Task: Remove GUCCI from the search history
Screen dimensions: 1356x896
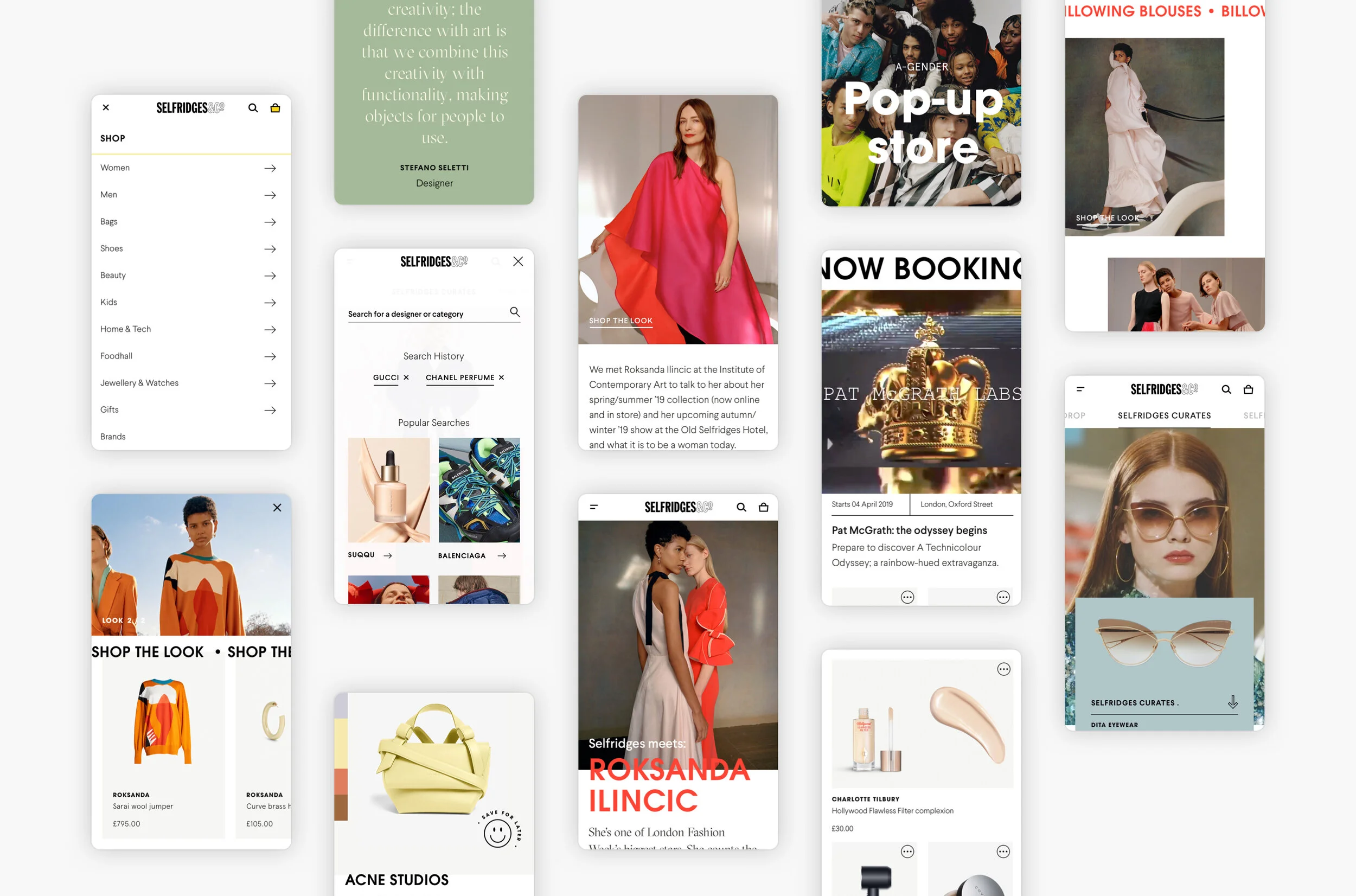Action: click(406, 377)
